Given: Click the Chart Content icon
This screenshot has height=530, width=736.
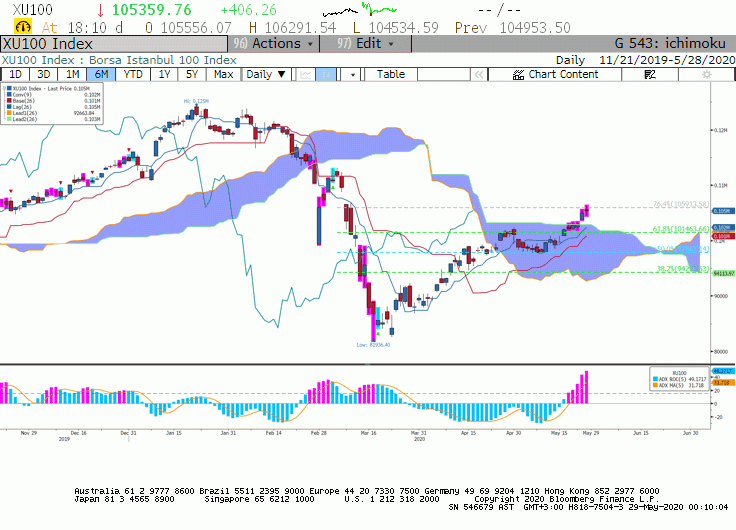Looking at the screenshot, I should (x=518, y=74).
